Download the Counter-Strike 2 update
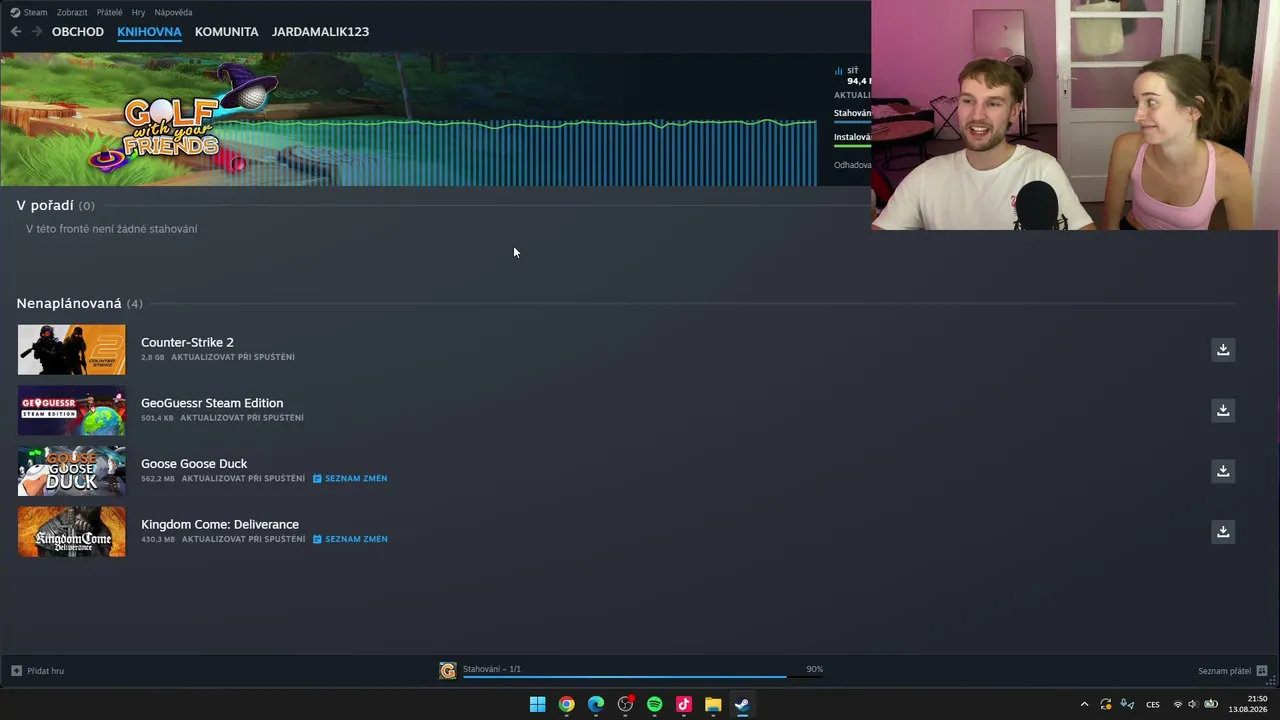The height and width of the screenshot is (720, 1280). [1222, 350]
